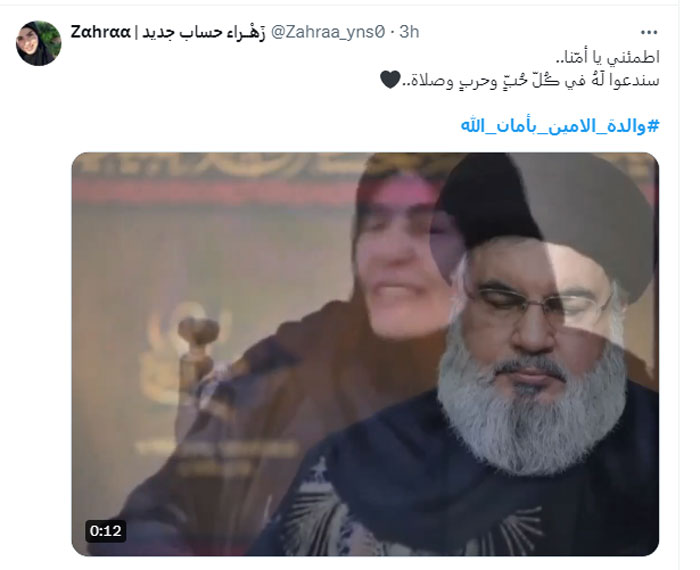Click the black heart emoji in the tweet
The height and width of the screenshot is (570, 700).
coord(390,80)
